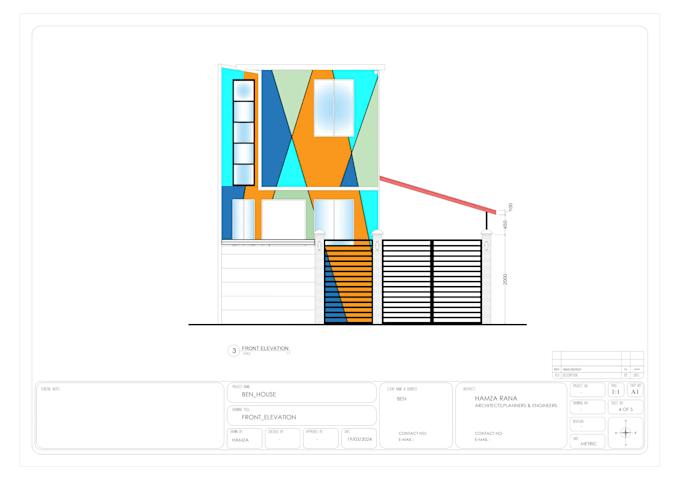Click the client 'CONTACT NO-' text under BEN
680x480 pixels.
412,433
